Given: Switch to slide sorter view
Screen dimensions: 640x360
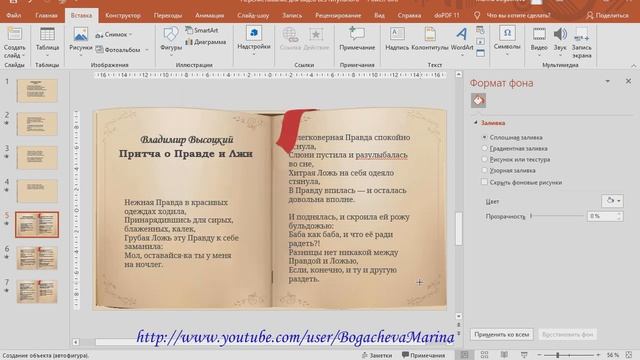Looking at the screenshot, I should (x=484, y=355).
